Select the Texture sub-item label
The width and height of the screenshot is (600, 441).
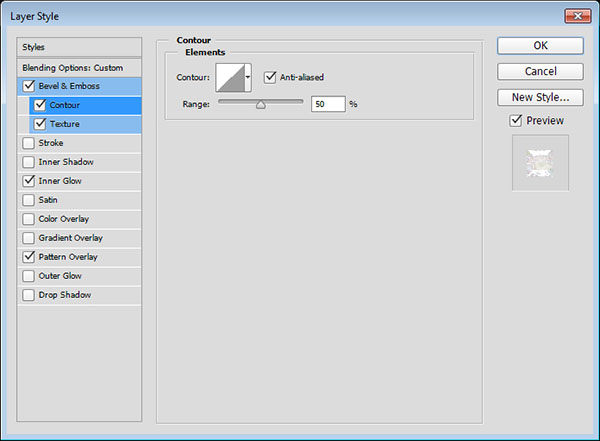pyautogui.click(x=65, y=124)
